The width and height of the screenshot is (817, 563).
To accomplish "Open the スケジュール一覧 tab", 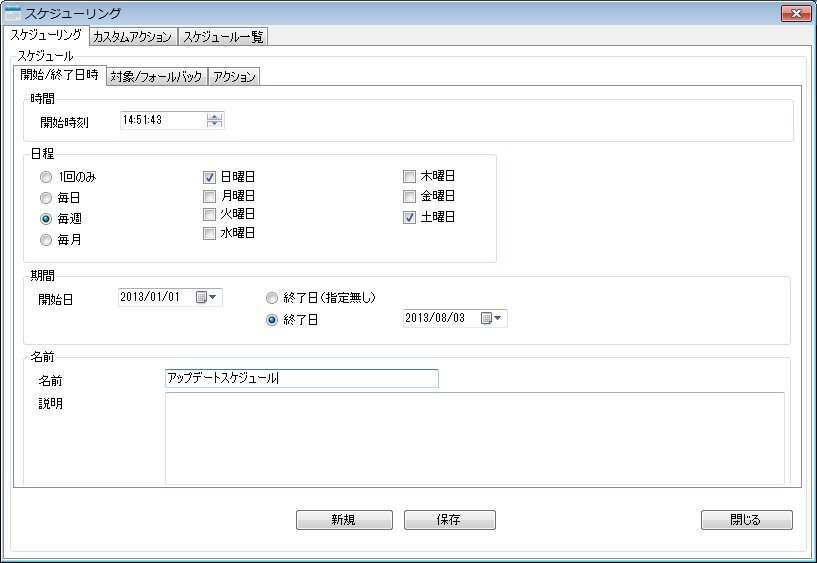I will [223, 37].
